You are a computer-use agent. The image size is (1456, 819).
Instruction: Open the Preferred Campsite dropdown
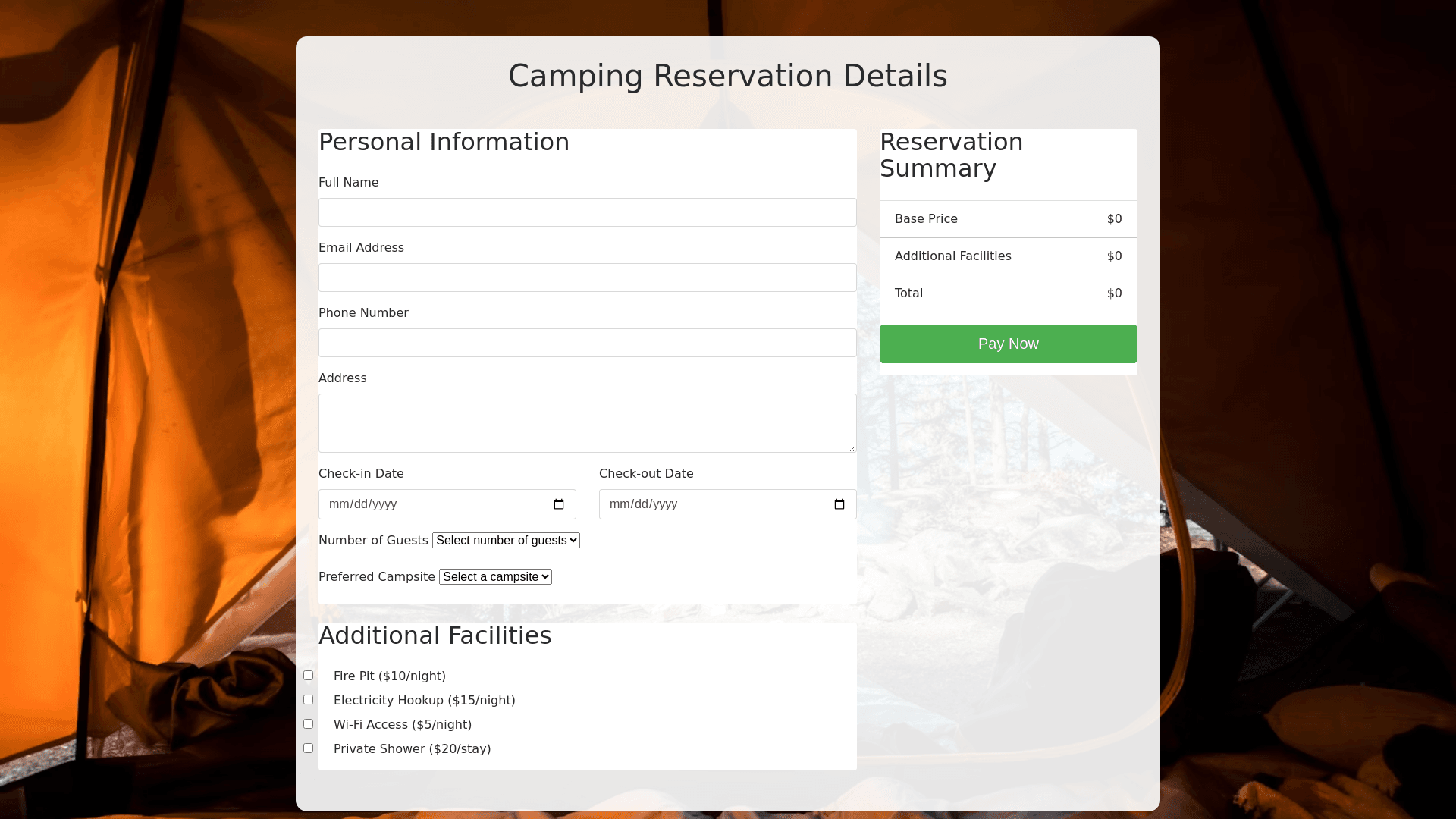(x=495, y=577)
